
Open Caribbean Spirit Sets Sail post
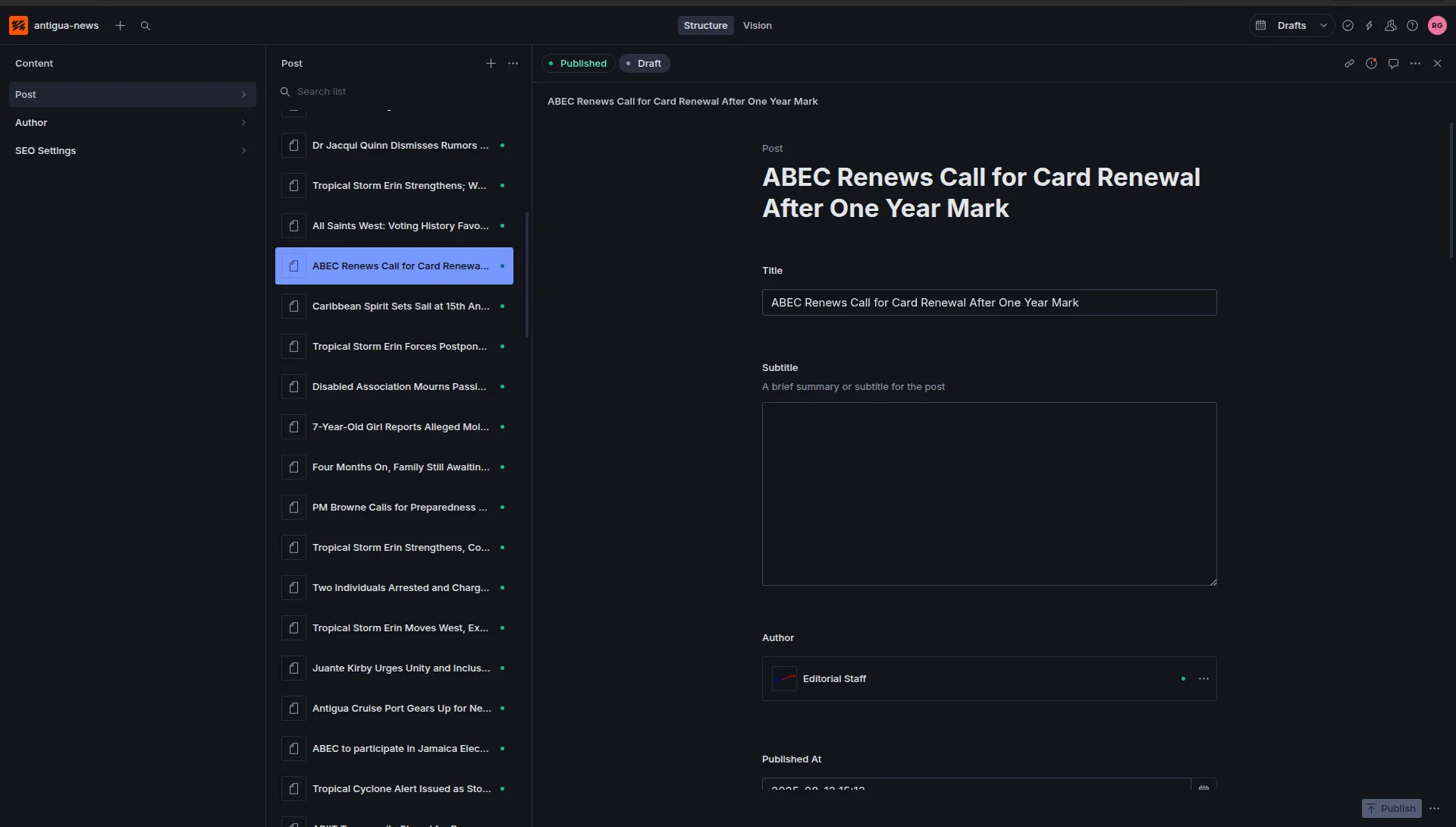pyautogui.click(x=400, y=307)
